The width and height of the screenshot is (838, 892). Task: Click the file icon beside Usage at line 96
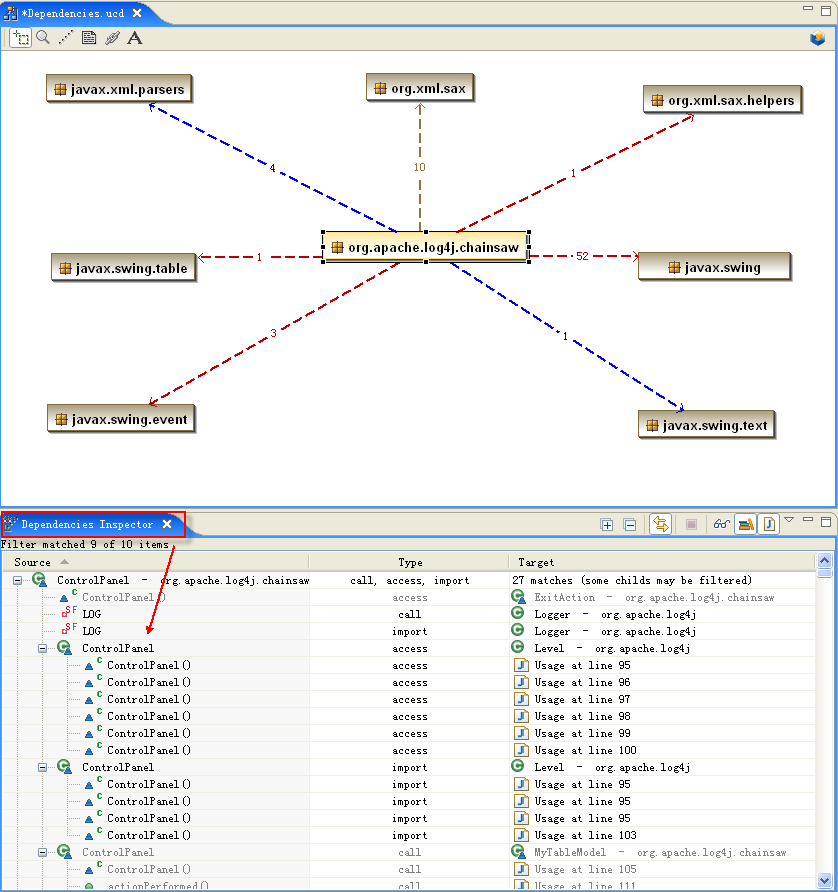[x=521, y=682]
